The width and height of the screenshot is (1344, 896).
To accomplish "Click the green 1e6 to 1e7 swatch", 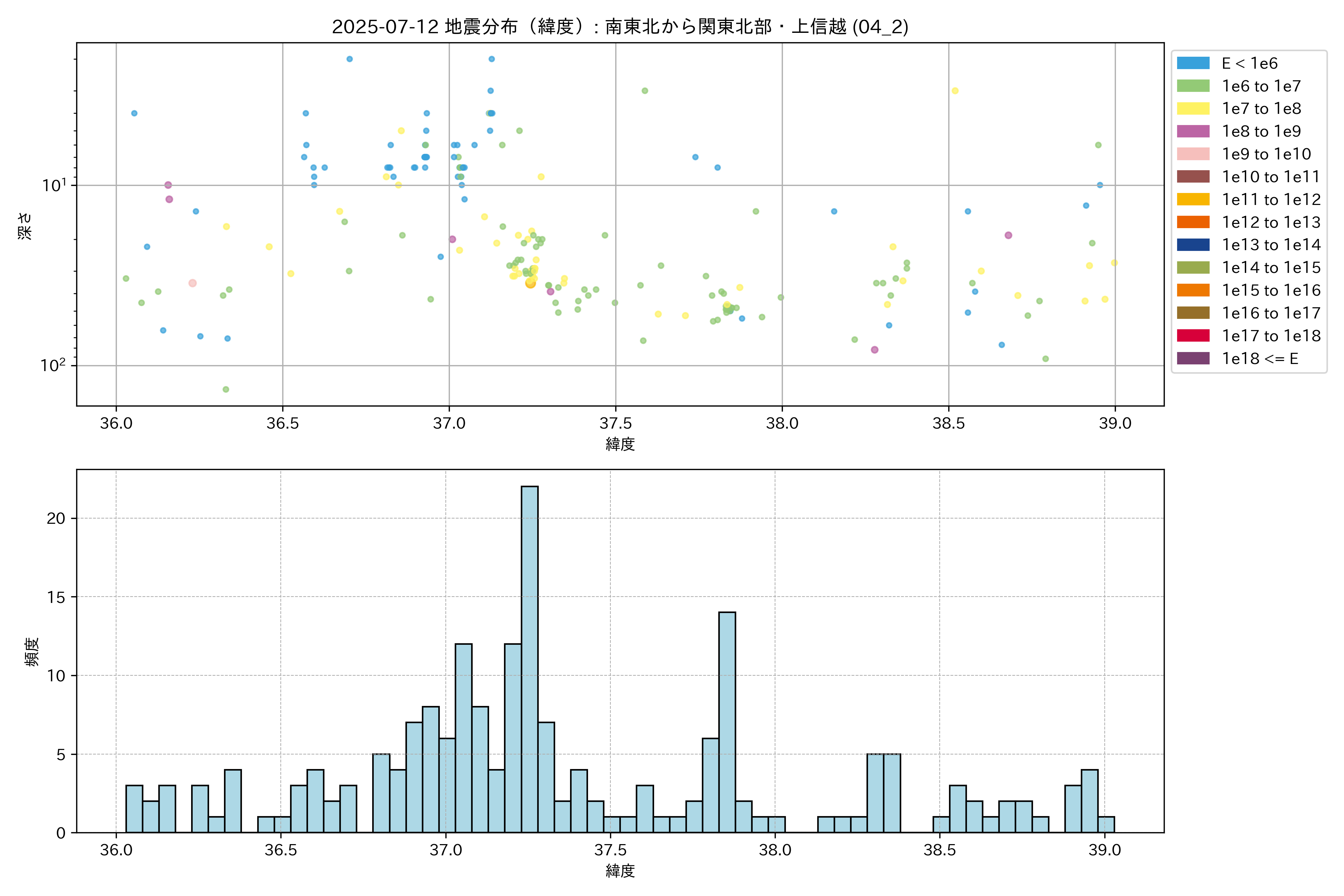I will (x=1192, y=86).
